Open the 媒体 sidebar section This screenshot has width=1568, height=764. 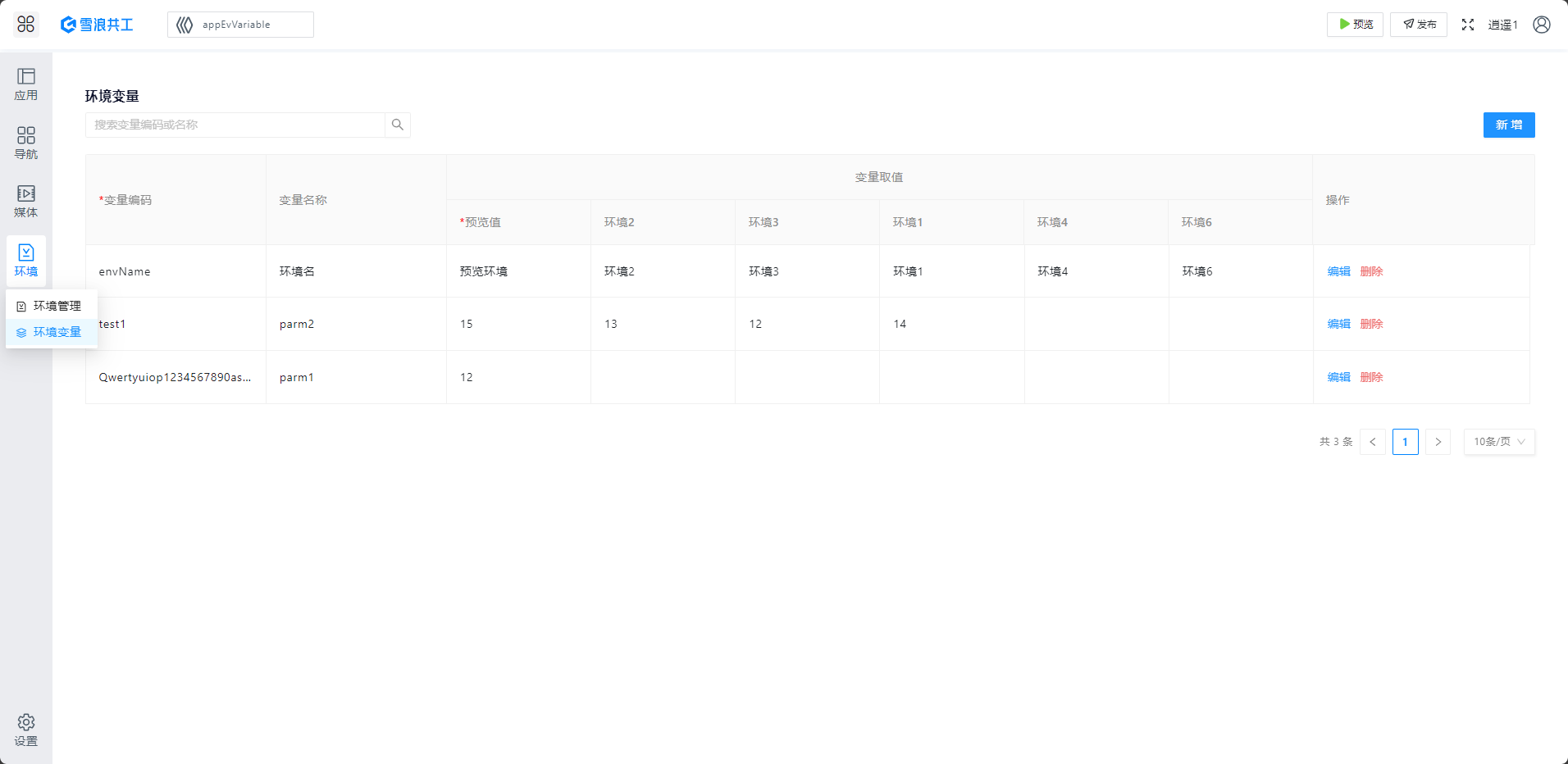click(26, 201)
